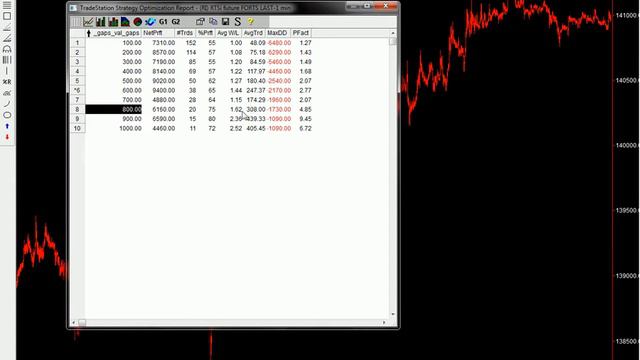Select row 4 header
The image size is (640, 360).
tap(77, 71)
